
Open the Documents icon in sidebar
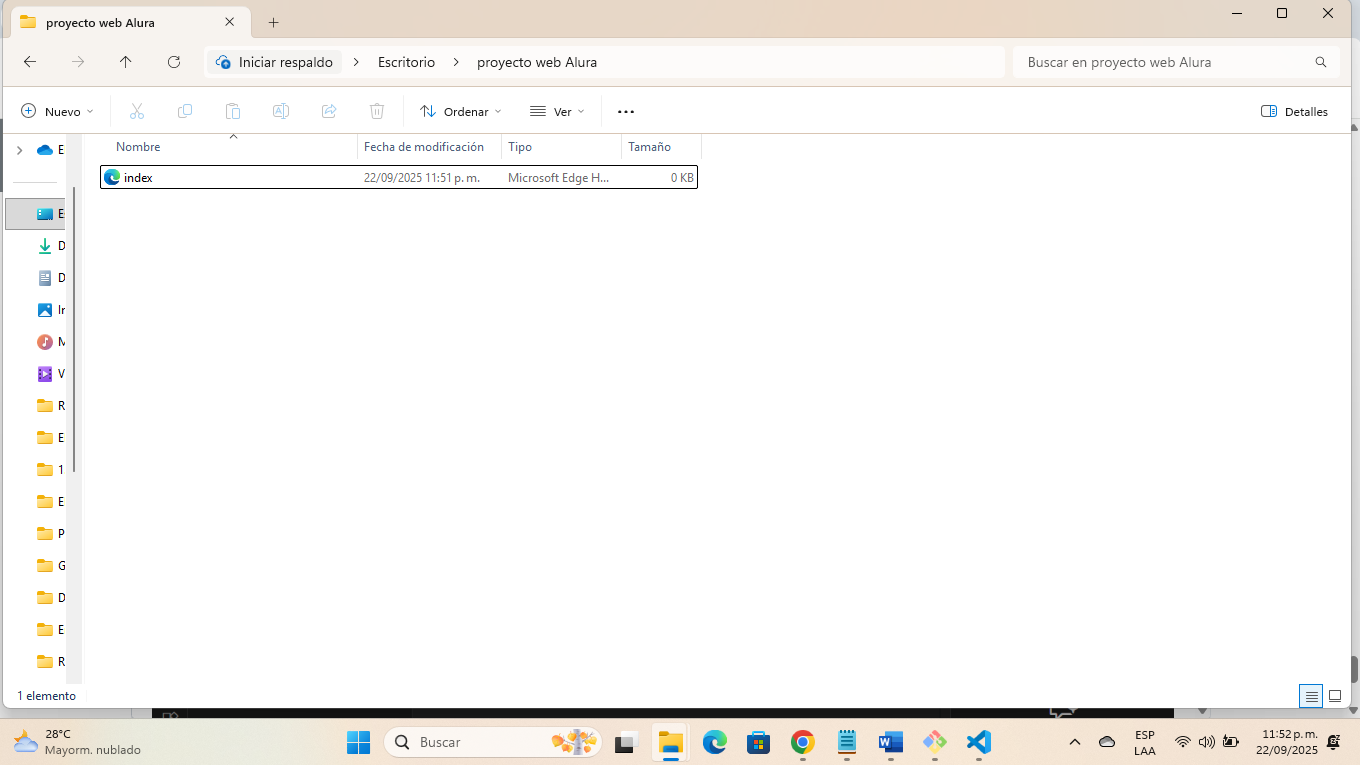click(45, 278)
